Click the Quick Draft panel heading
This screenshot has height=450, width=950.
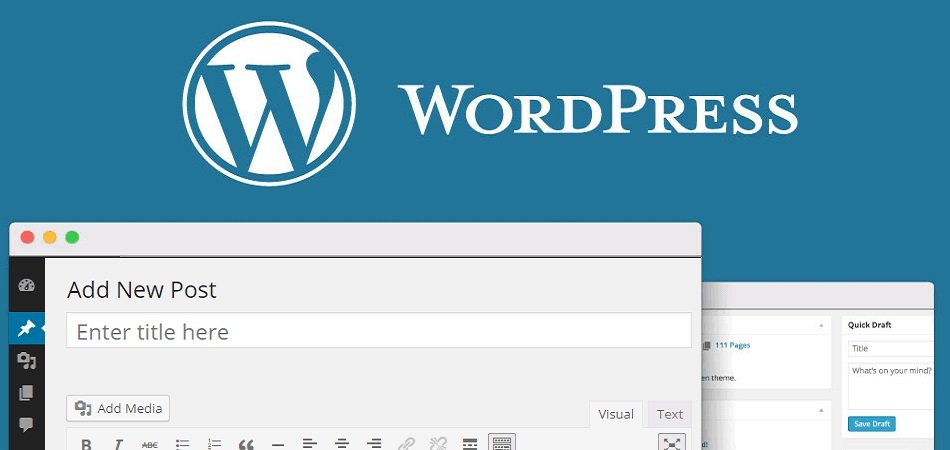click(x=869, y=325)
